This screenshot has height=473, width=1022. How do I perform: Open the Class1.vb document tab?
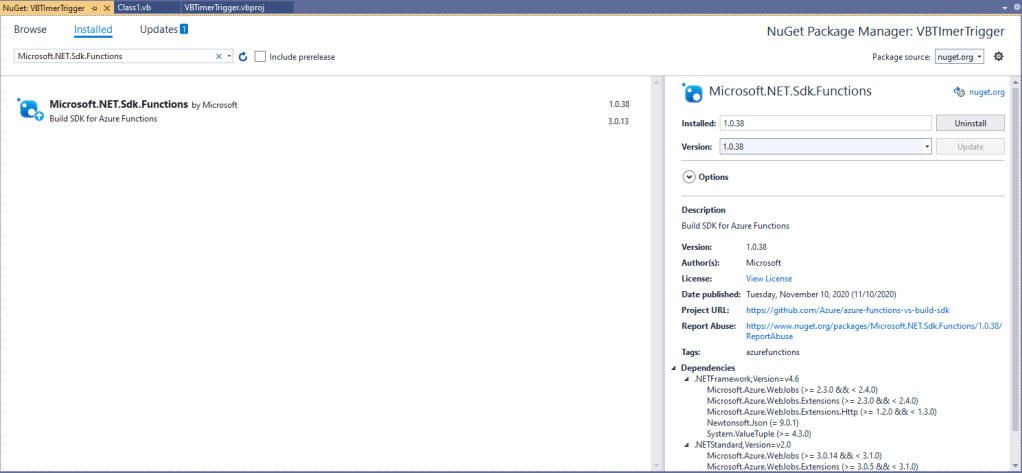pyautogui.click(x=134, y=7)
